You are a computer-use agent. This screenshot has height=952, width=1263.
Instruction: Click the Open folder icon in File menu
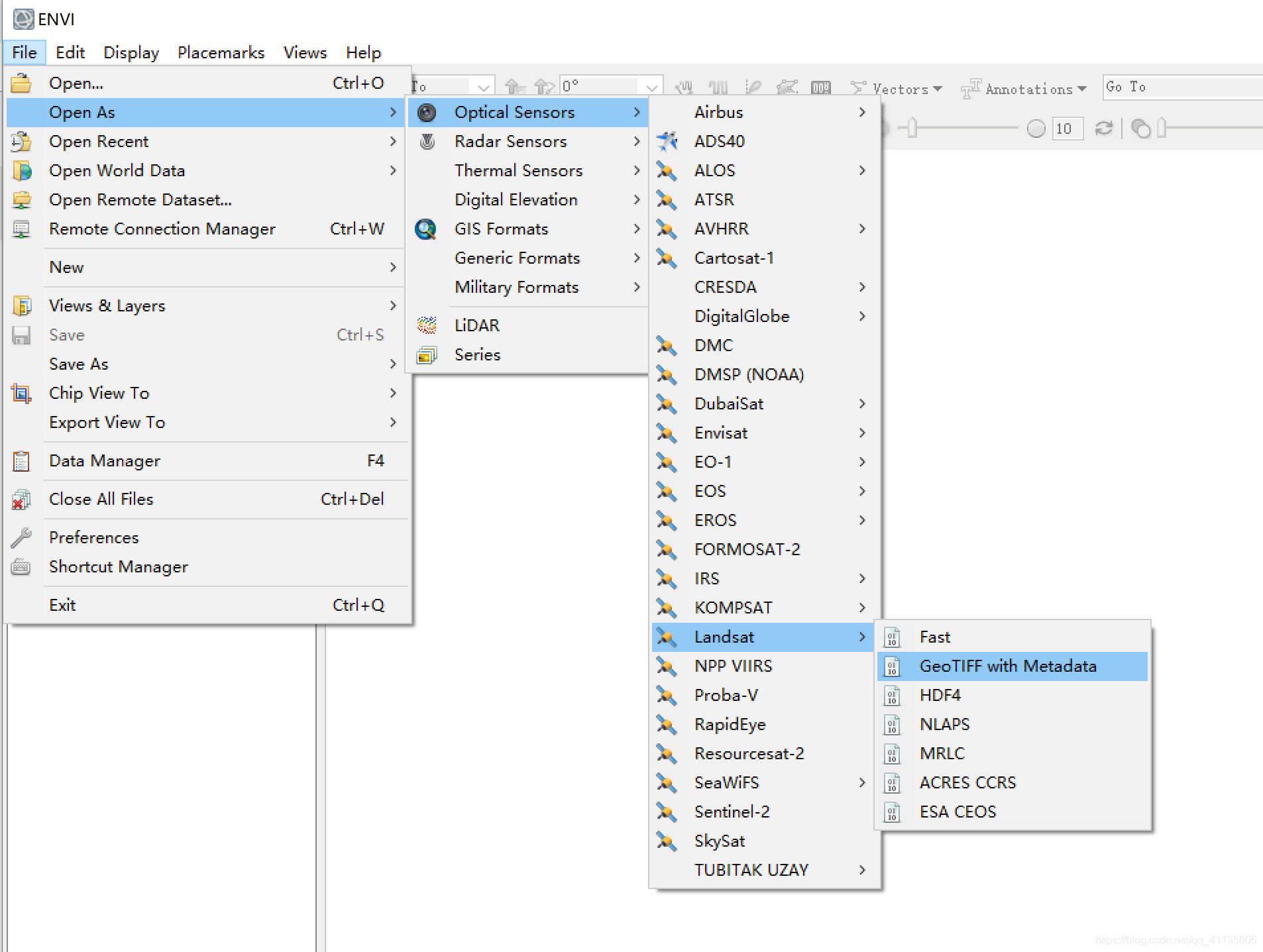pyautogui.click(x=21, y=83)
